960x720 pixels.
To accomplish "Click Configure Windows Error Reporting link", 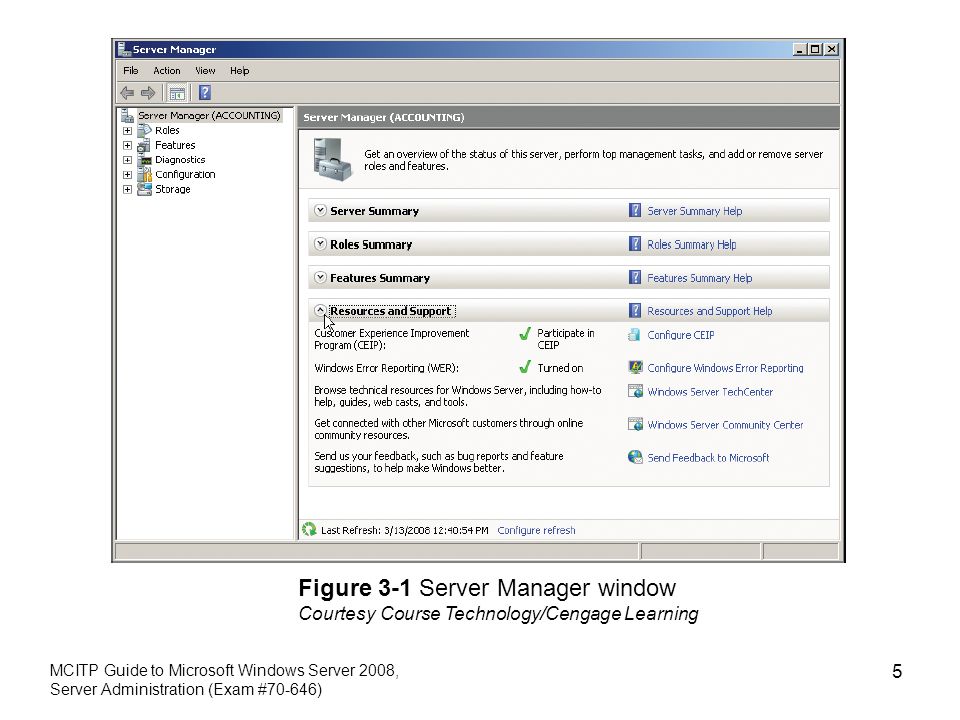I will [726, 368].
